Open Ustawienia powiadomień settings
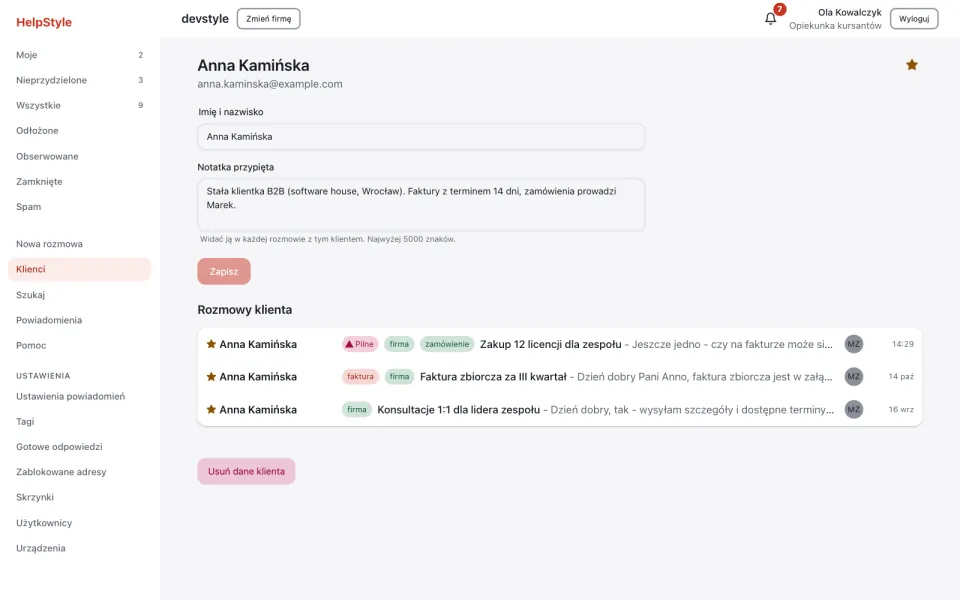 pos(80,396)
